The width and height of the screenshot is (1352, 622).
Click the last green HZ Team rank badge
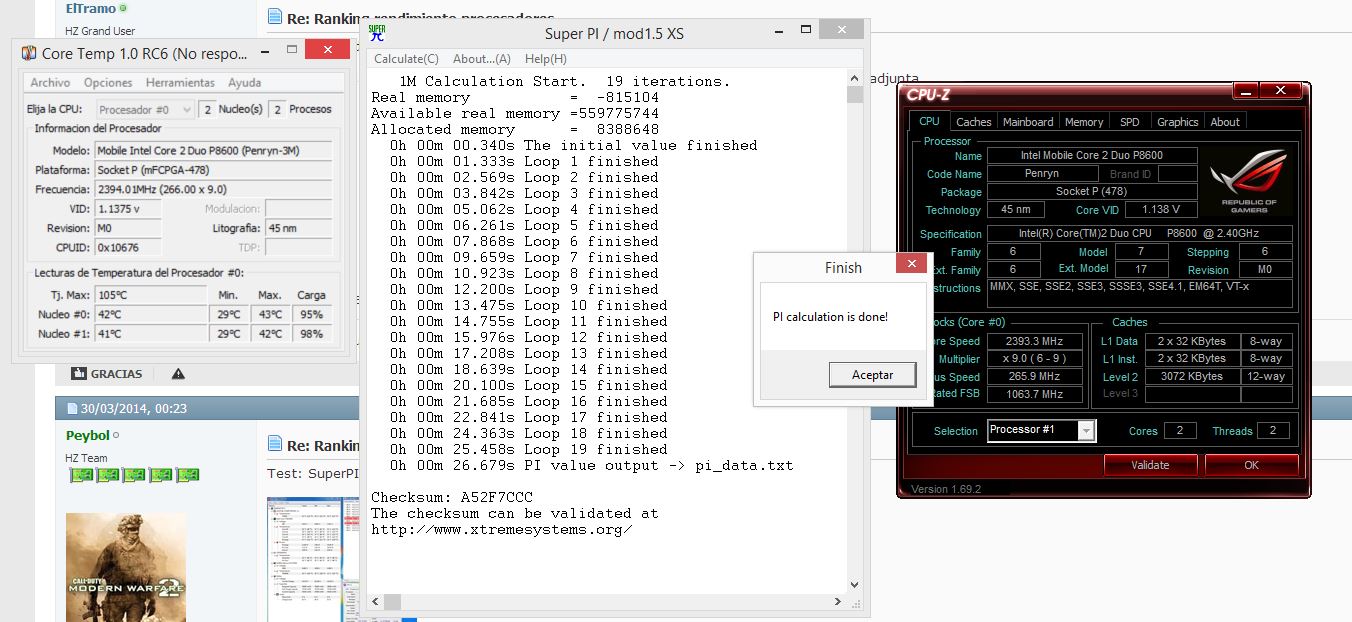click(187, 475)
